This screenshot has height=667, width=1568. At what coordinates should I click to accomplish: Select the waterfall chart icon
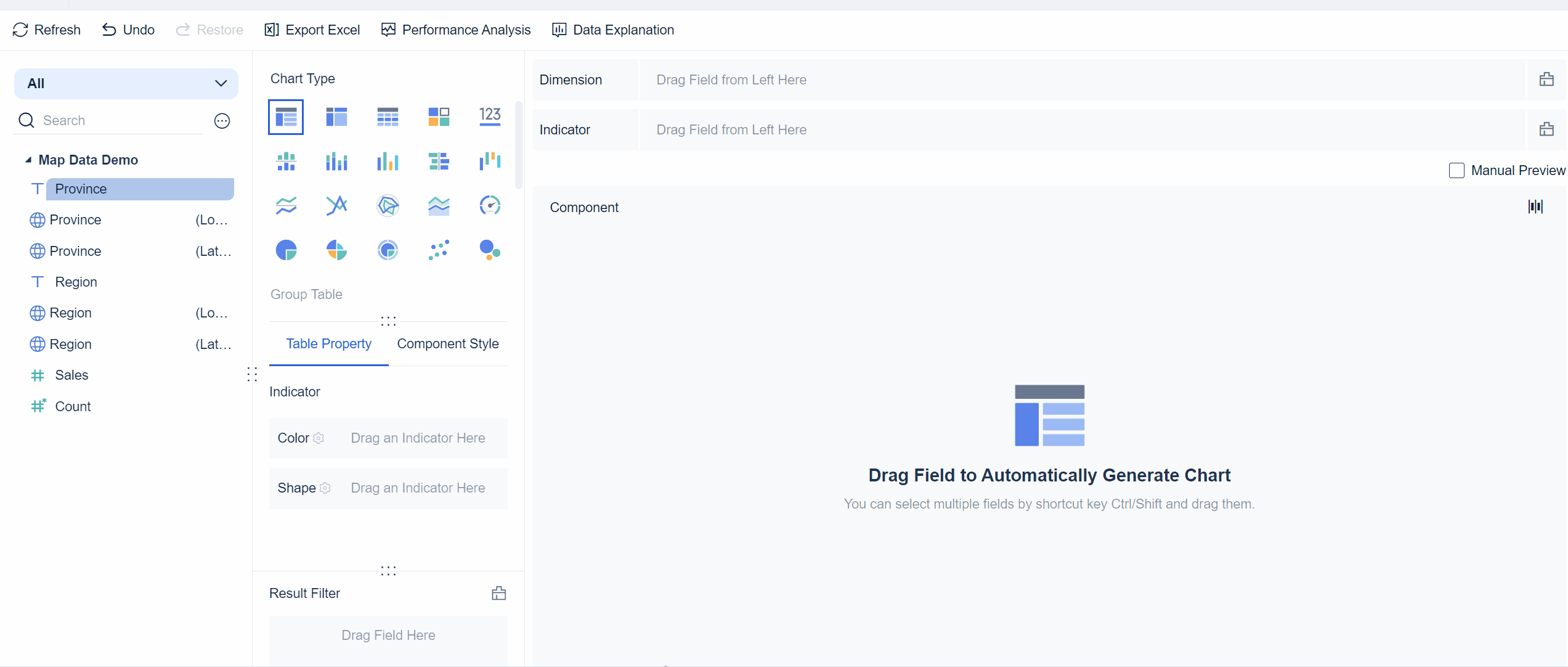pos(490,162)
